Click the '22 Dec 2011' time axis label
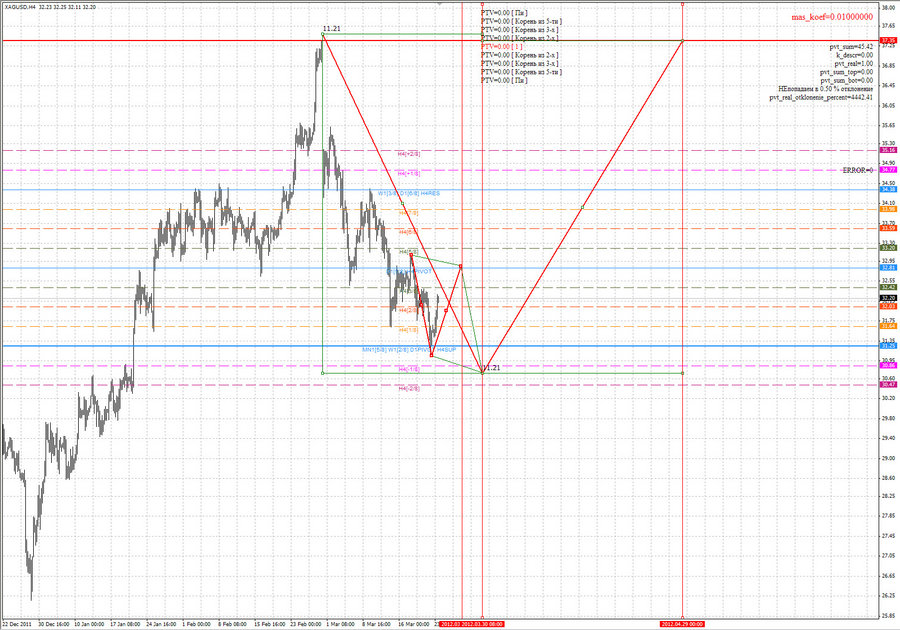Viewport: 900px width, 630px height. pyautogui.click(x=18, y=624)
